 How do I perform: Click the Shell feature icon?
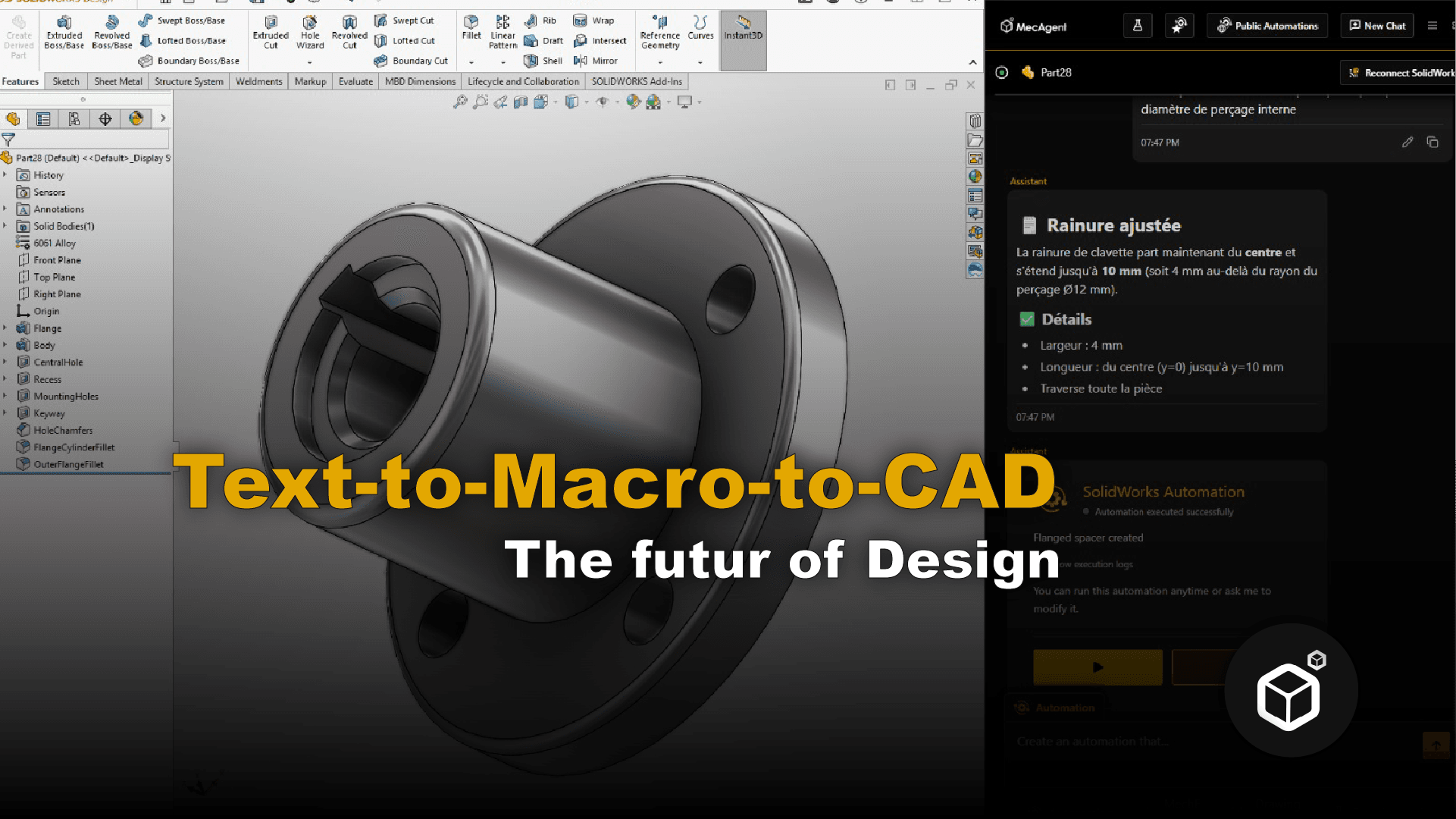[531, 61]
